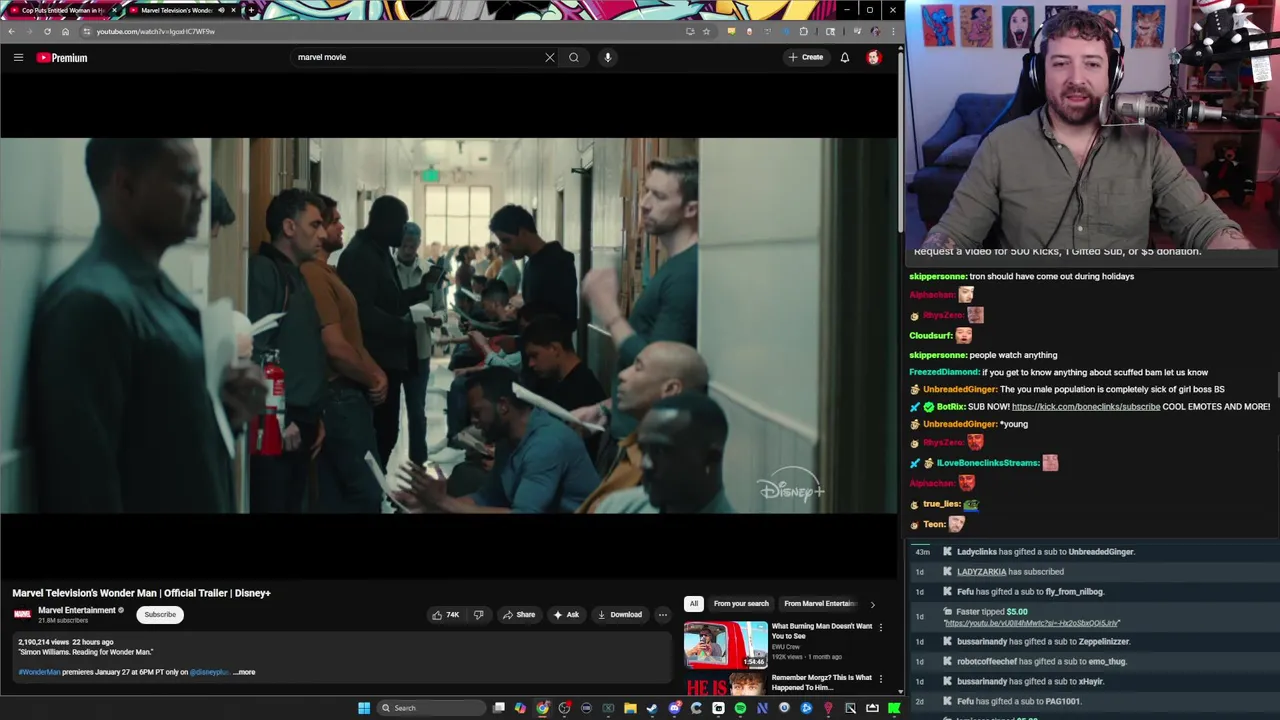Open Faster's tipped youtu.be link
This screenshot has width=1280, height=720.
click(x=1032, y=623)
